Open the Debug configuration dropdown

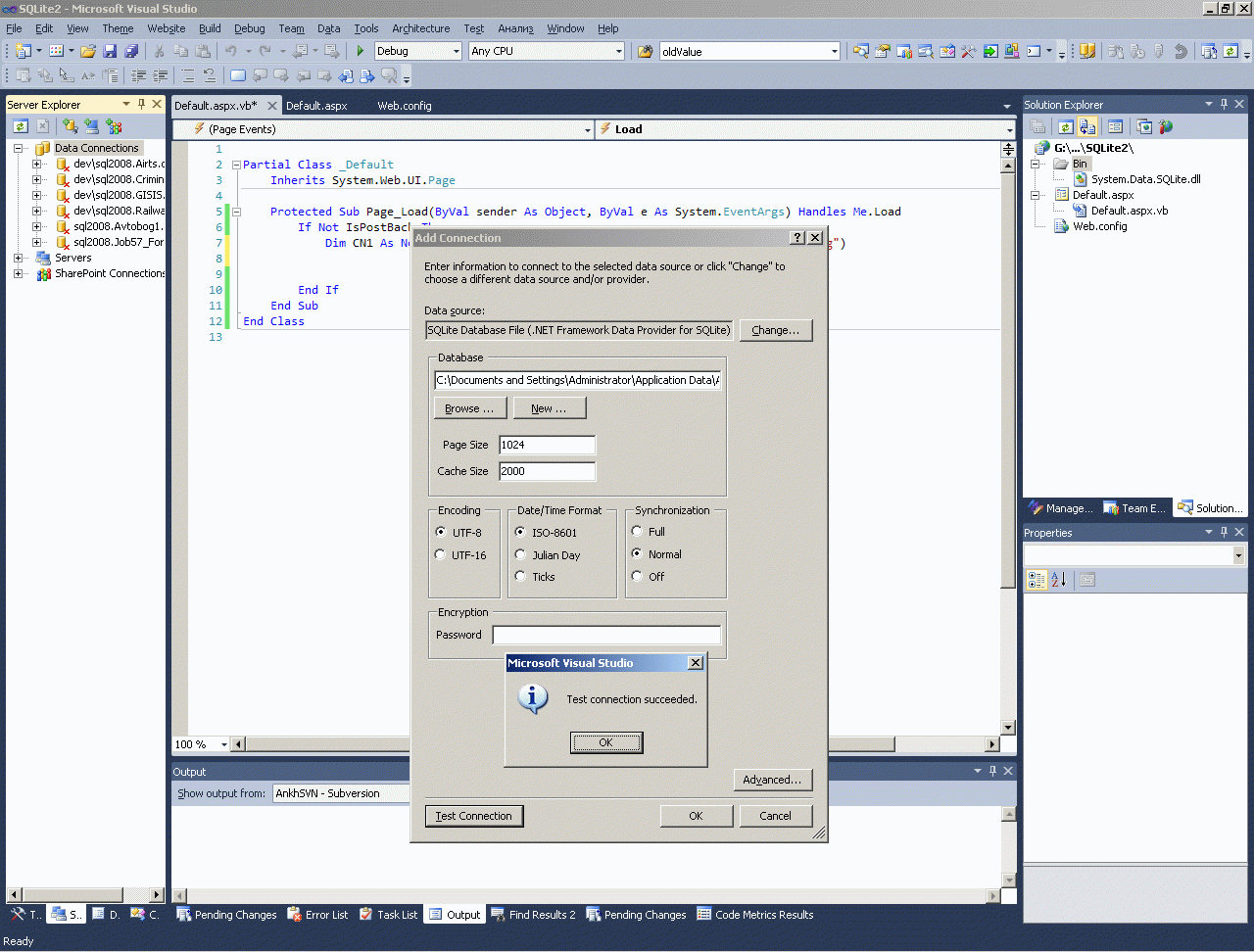(456, 51)
